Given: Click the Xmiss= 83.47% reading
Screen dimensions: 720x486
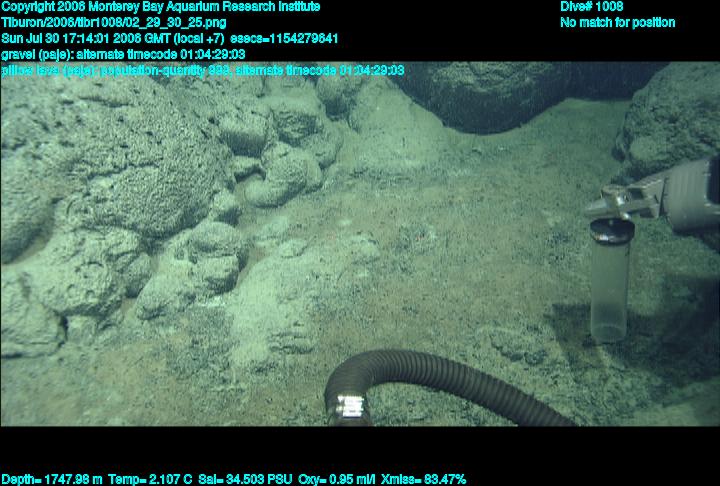Looking at the screenshot, I should coord(423,480).
